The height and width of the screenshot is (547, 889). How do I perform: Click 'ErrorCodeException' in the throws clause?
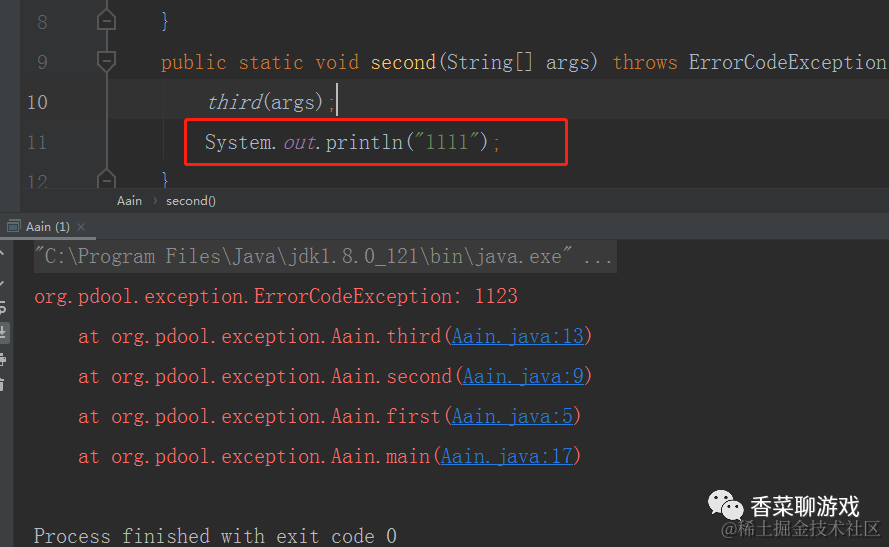788,62
